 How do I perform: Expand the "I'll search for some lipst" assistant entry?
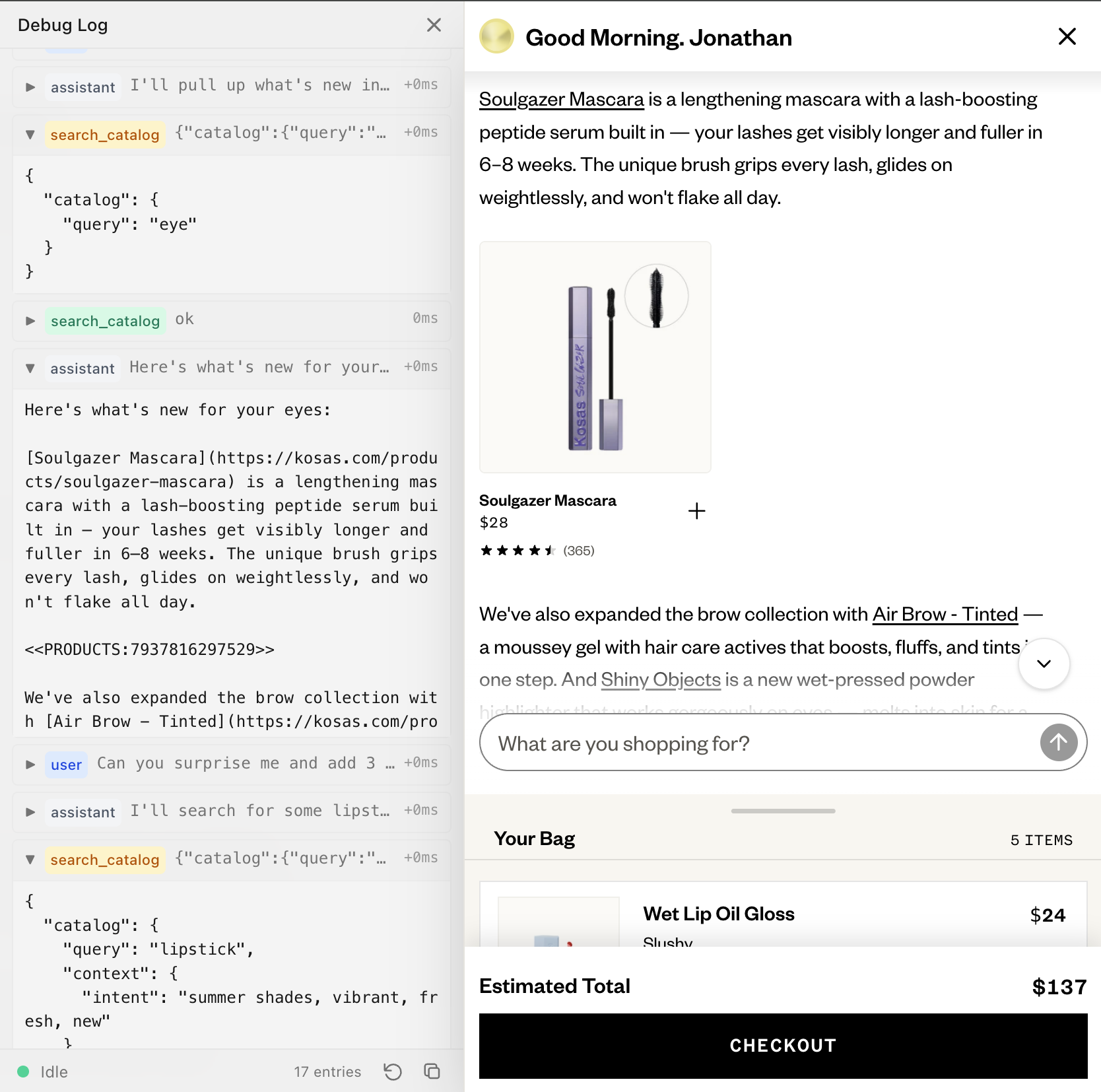click(x=30, y=812)
